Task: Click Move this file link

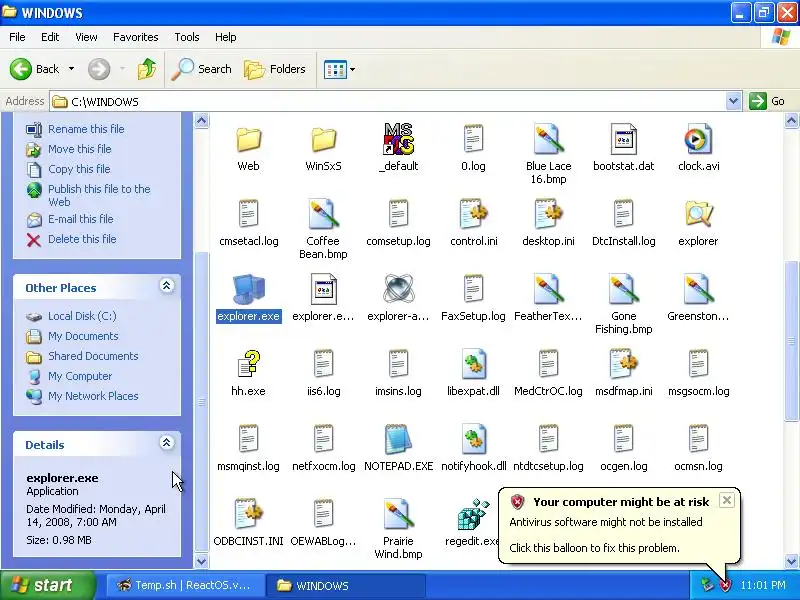Action: (x=80, y=149)
